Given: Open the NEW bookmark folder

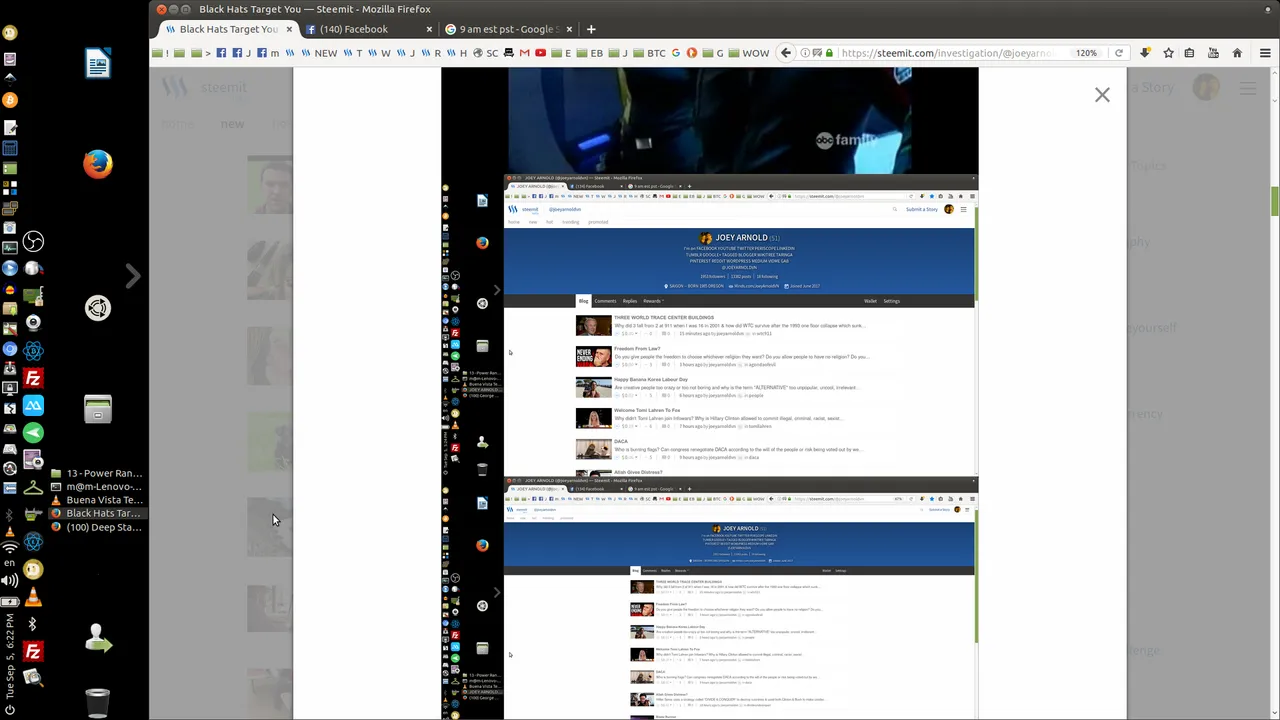Looking at the screenshot, I should [319, 53].
